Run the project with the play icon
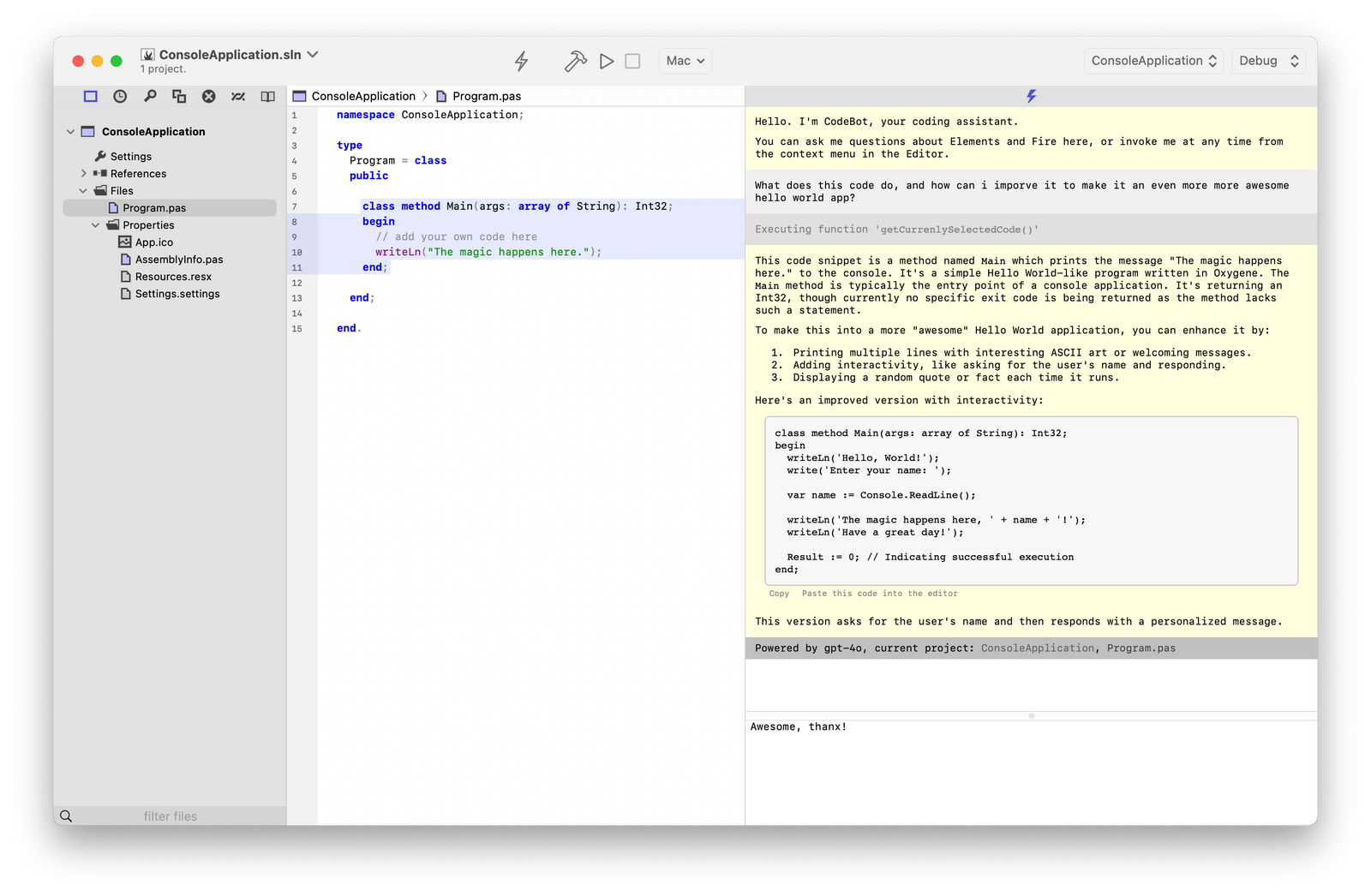The image size is (1371, 896). (607, 61)
